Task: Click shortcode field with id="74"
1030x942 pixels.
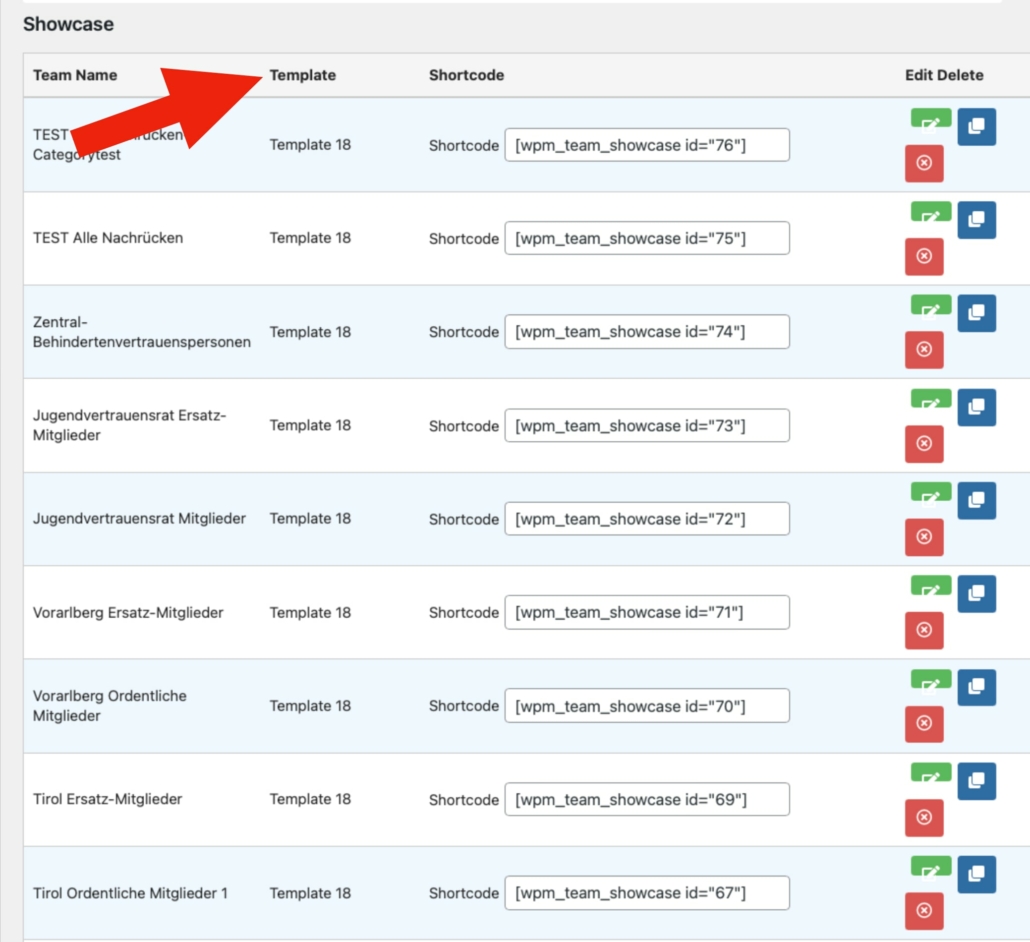Action: (646, 332)
